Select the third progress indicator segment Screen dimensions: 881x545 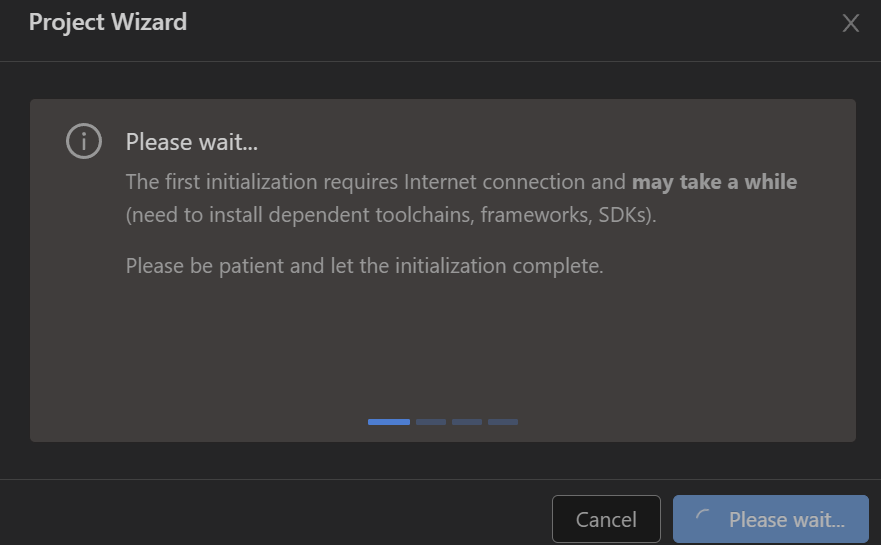coord(467,422)
